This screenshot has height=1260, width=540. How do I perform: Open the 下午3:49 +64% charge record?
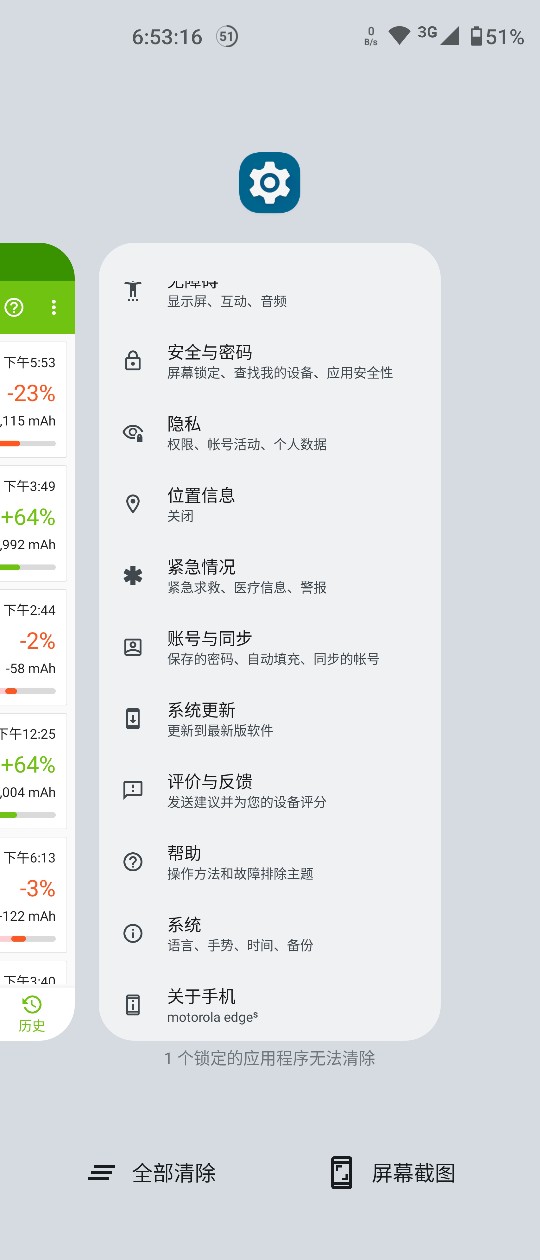click(32, 524)
